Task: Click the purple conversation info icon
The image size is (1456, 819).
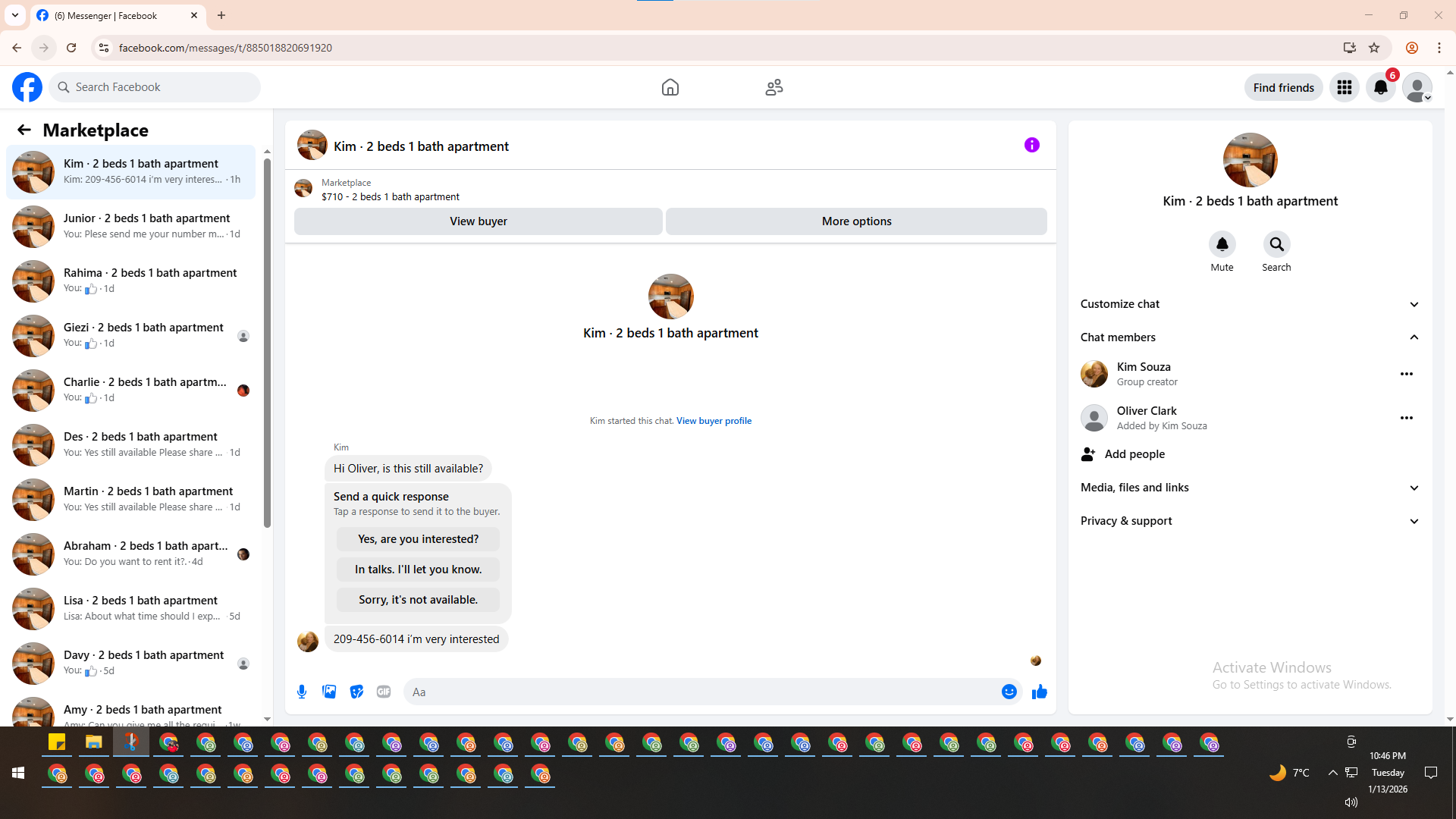Action: pos(1031,145)
